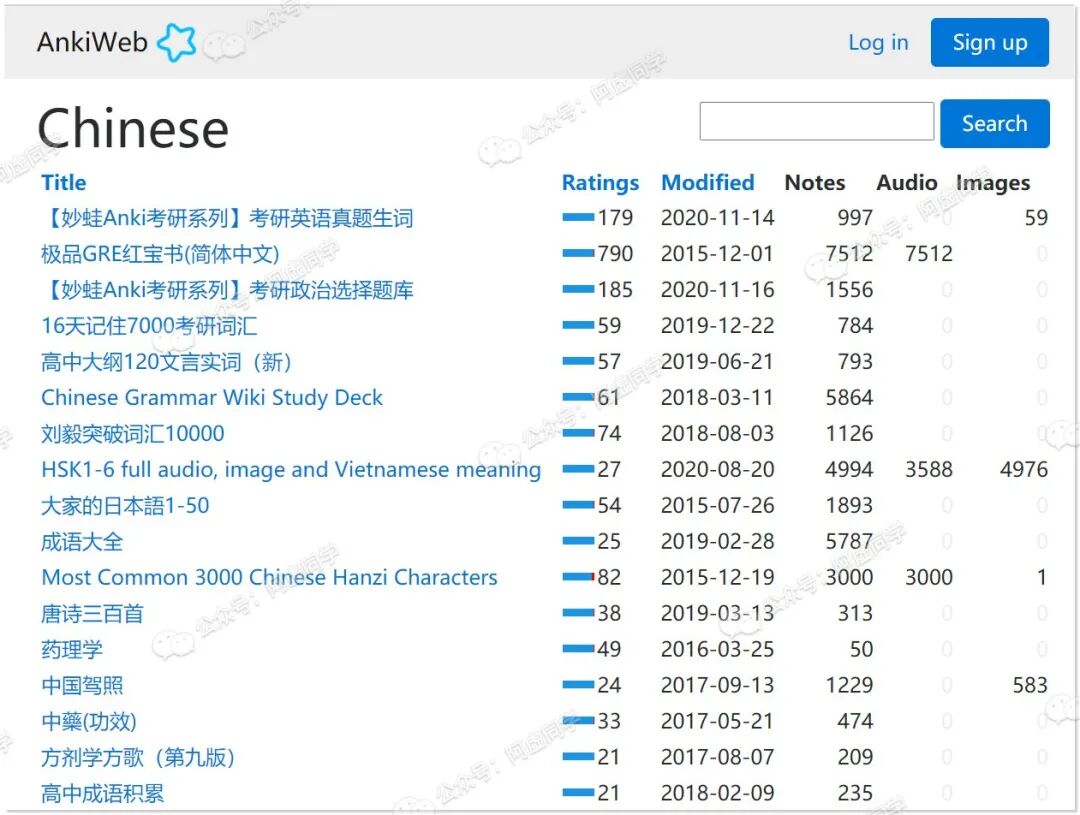1080x815 pixels.
Task: Click the Notes column header
Action: (x=815, y=183)
